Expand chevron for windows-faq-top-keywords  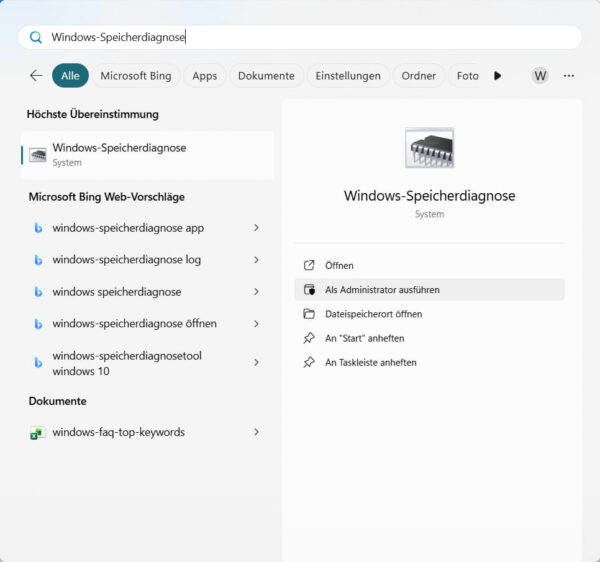coord(256,432)
